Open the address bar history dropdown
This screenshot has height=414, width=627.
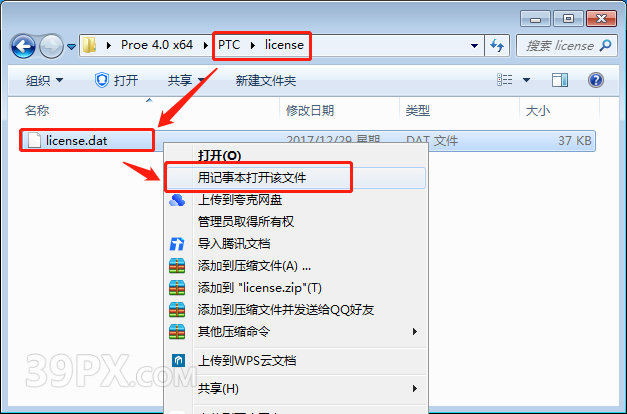pyautogui.click(x=475, y=46)
